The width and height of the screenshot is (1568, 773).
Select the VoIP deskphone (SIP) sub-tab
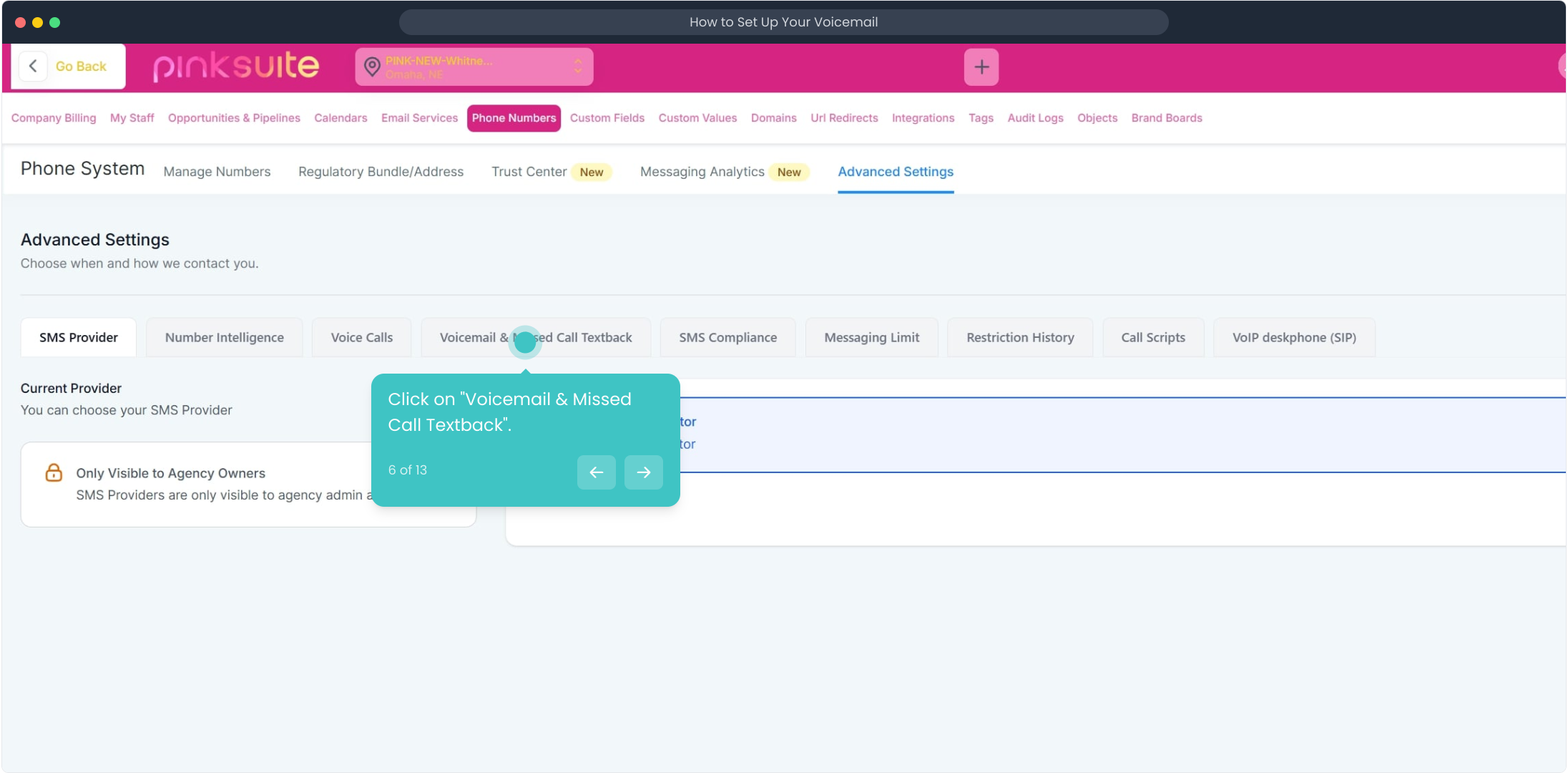coord(1294,337)
